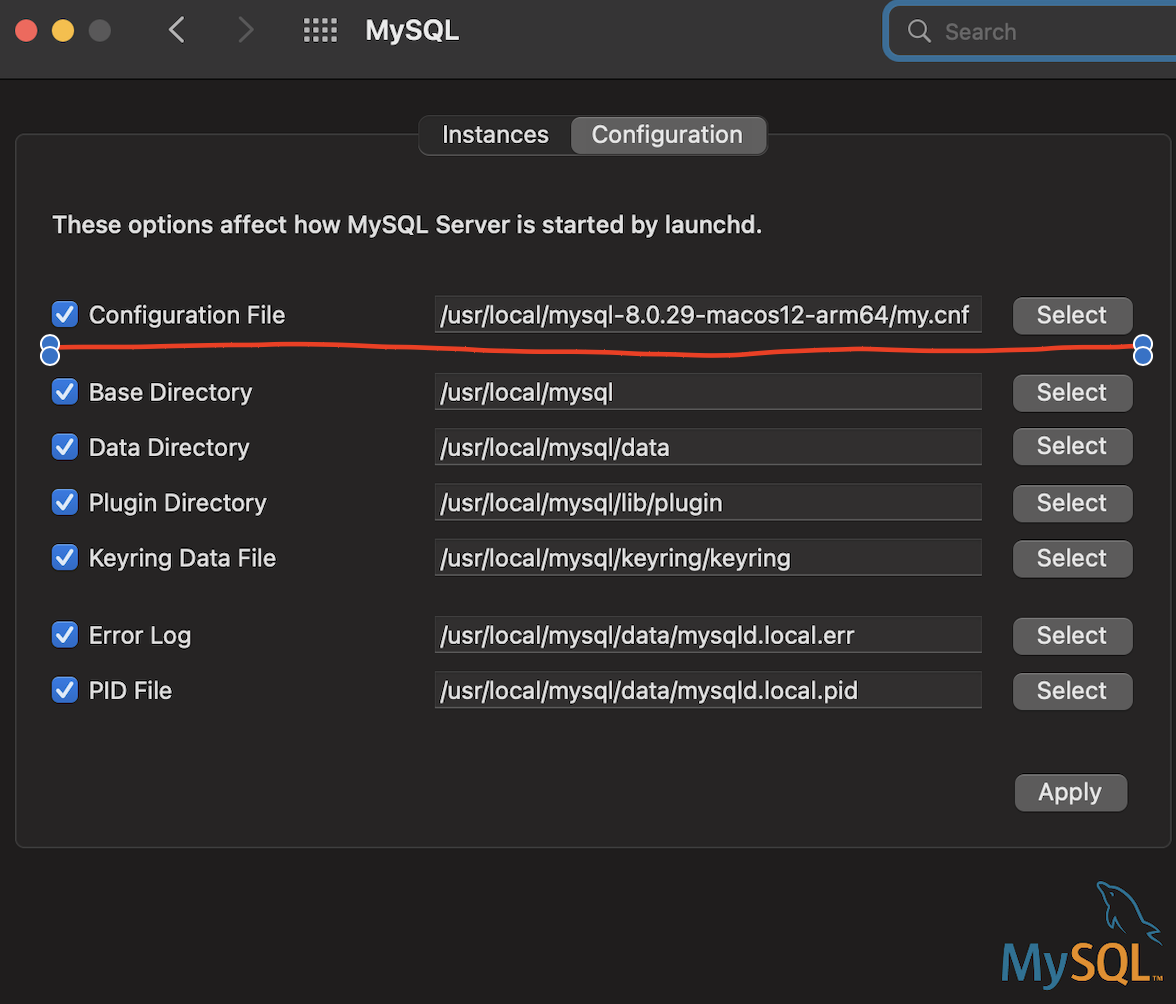Click the Keyring Data File label
Image resolution: width=1176 pixels, height=1004 pixels.
point(182,558)
